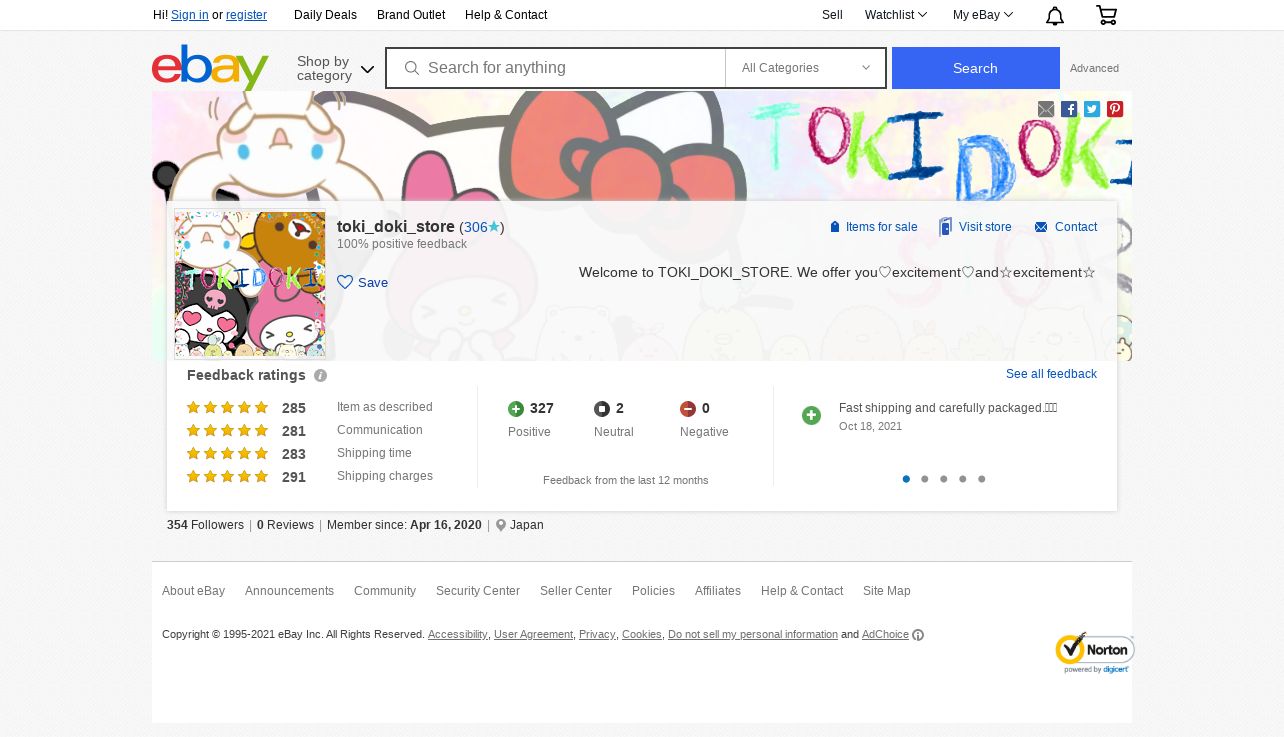
Task: Click the Item as described star rating
Action: 228,408
